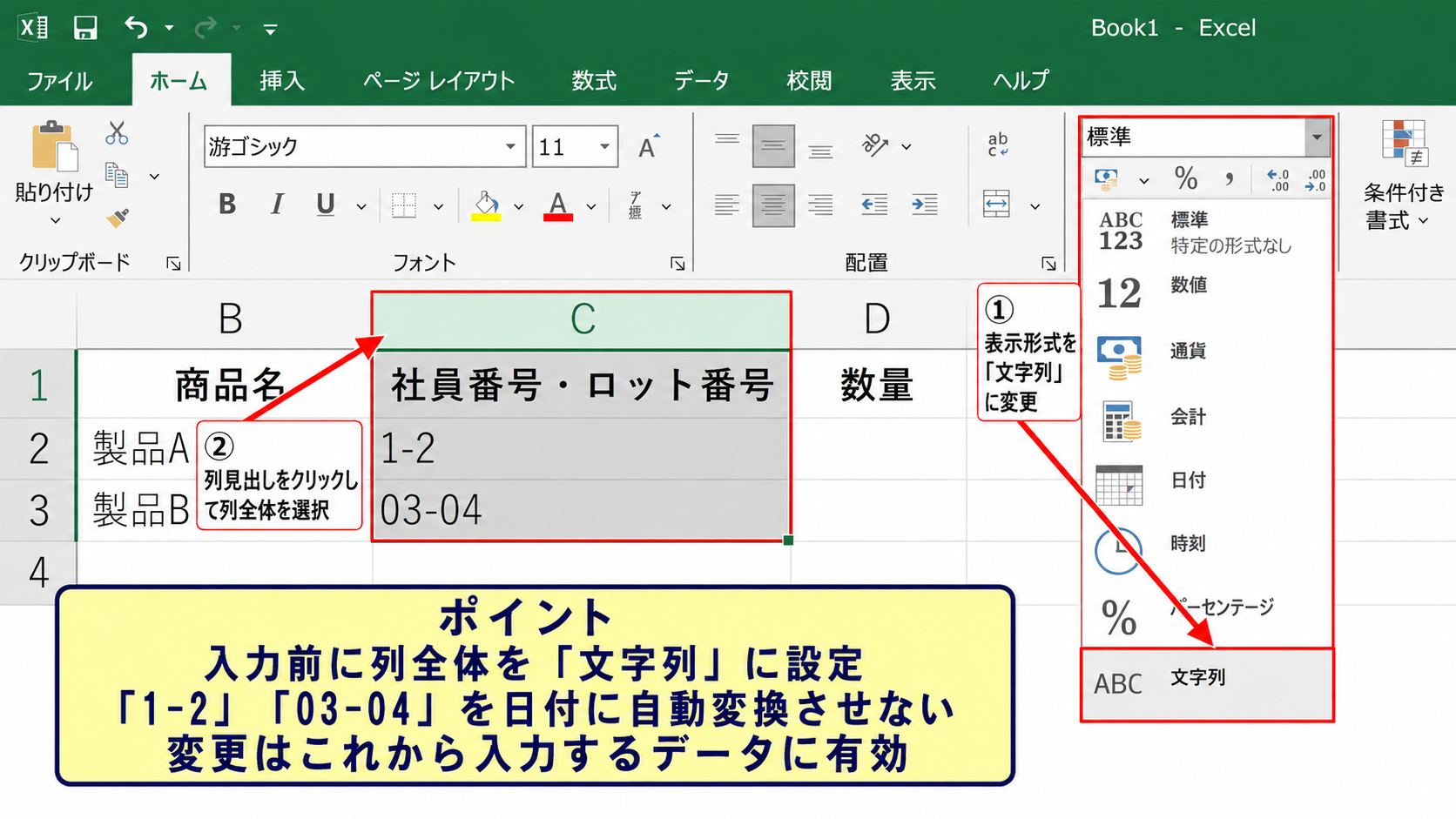Toggle Italic formatting
Viewport: 1456px width, 819px height.
coord(277,204)
